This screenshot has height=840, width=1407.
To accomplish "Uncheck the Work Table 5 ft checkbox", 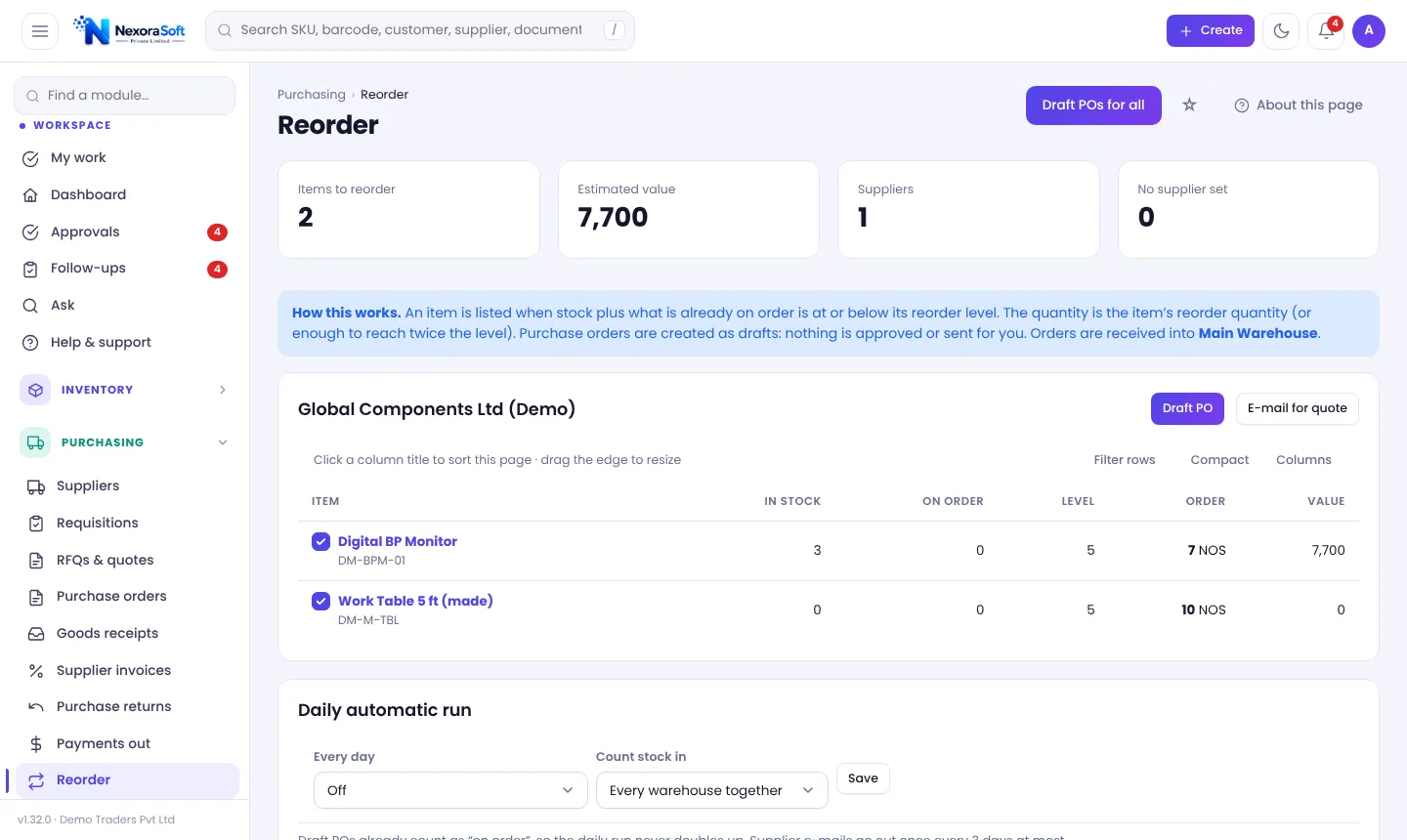I will 320,601.
